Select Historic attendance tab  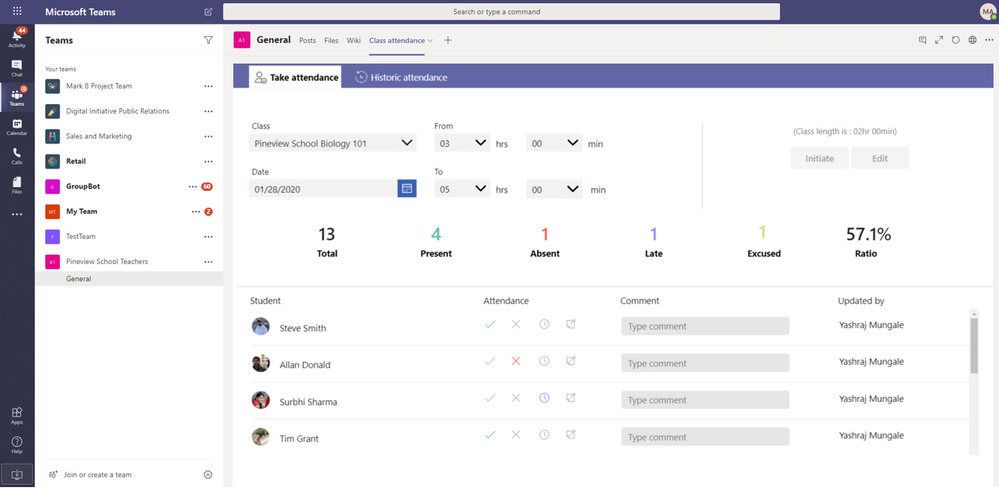click(x=401, y=77)
